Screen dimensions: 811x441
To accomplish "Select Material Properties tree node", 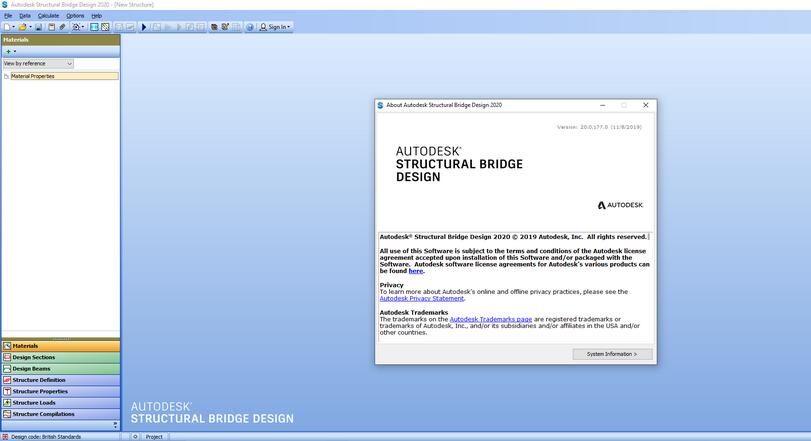I will [x=64, y=76].
